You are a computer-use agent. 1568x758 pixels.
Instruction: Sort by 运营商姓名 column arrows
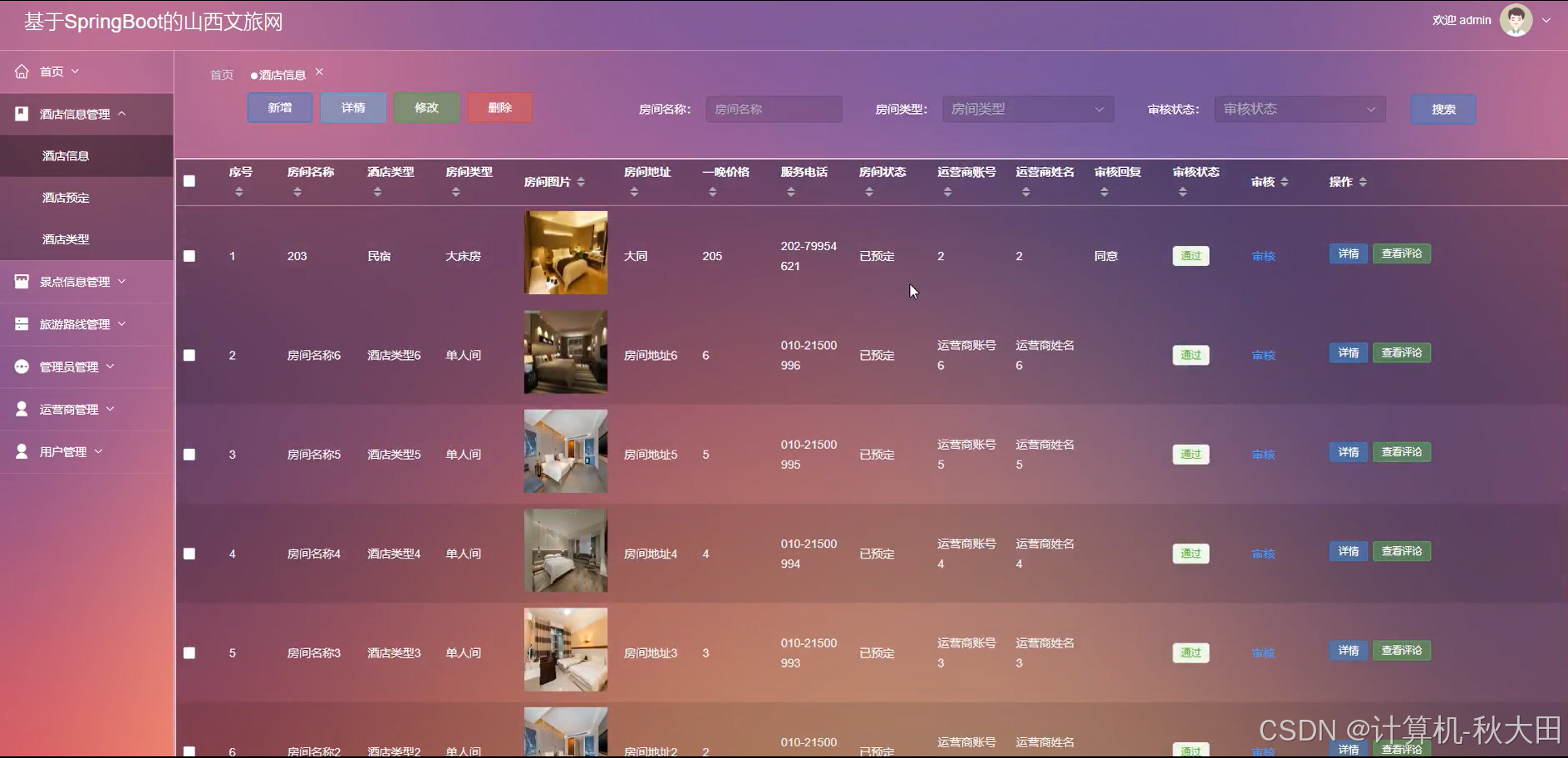click(1026, 192)
